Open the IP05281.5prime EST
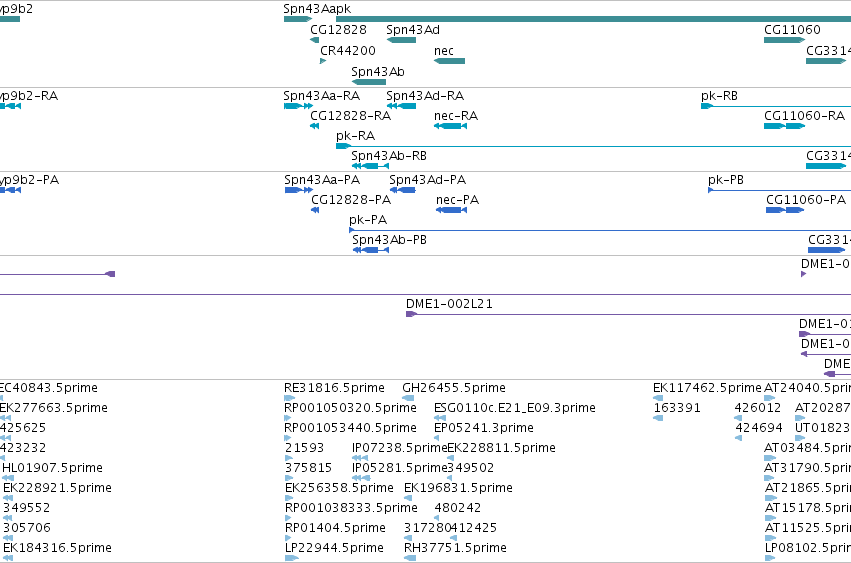 (x=361, y=478)
